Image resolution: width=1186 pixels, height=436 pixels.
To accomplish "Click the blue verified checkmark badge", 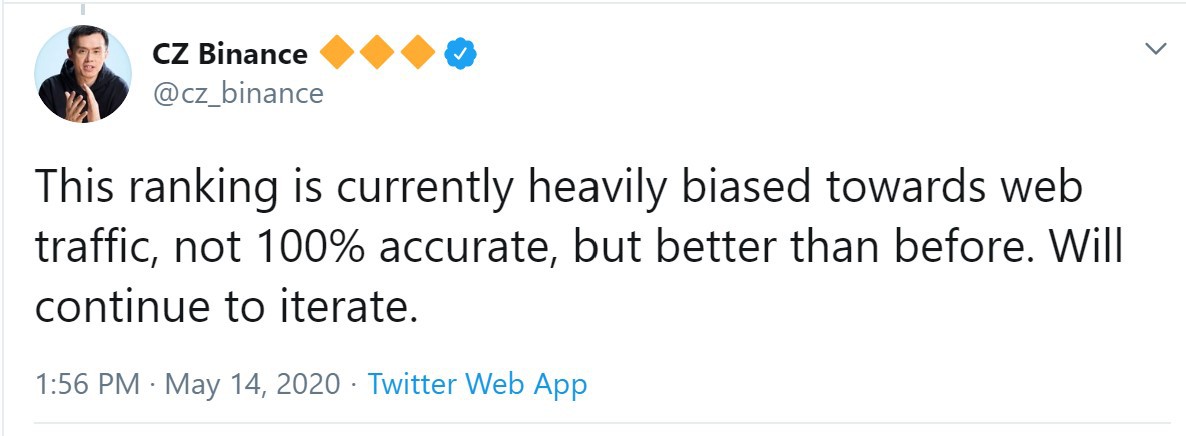I will [459, 54].
